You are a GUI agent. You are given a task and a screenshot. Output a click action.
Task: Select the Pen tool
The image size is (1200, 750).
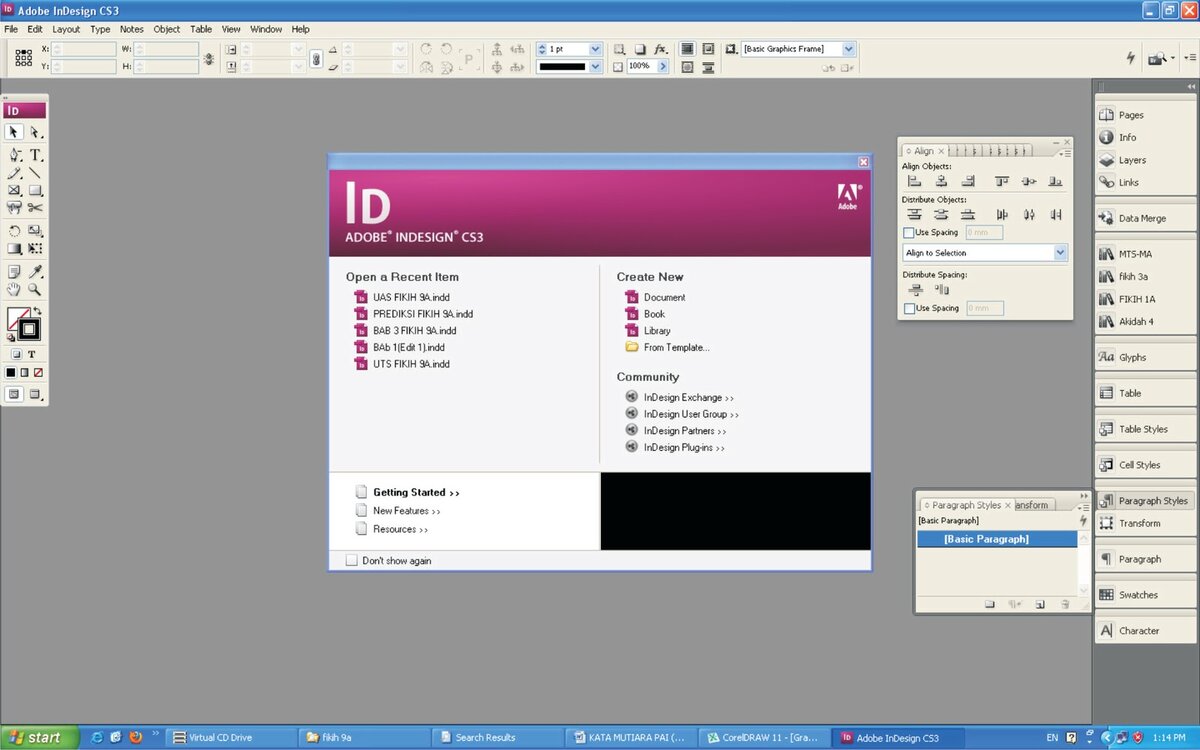[x=14, y=155]
